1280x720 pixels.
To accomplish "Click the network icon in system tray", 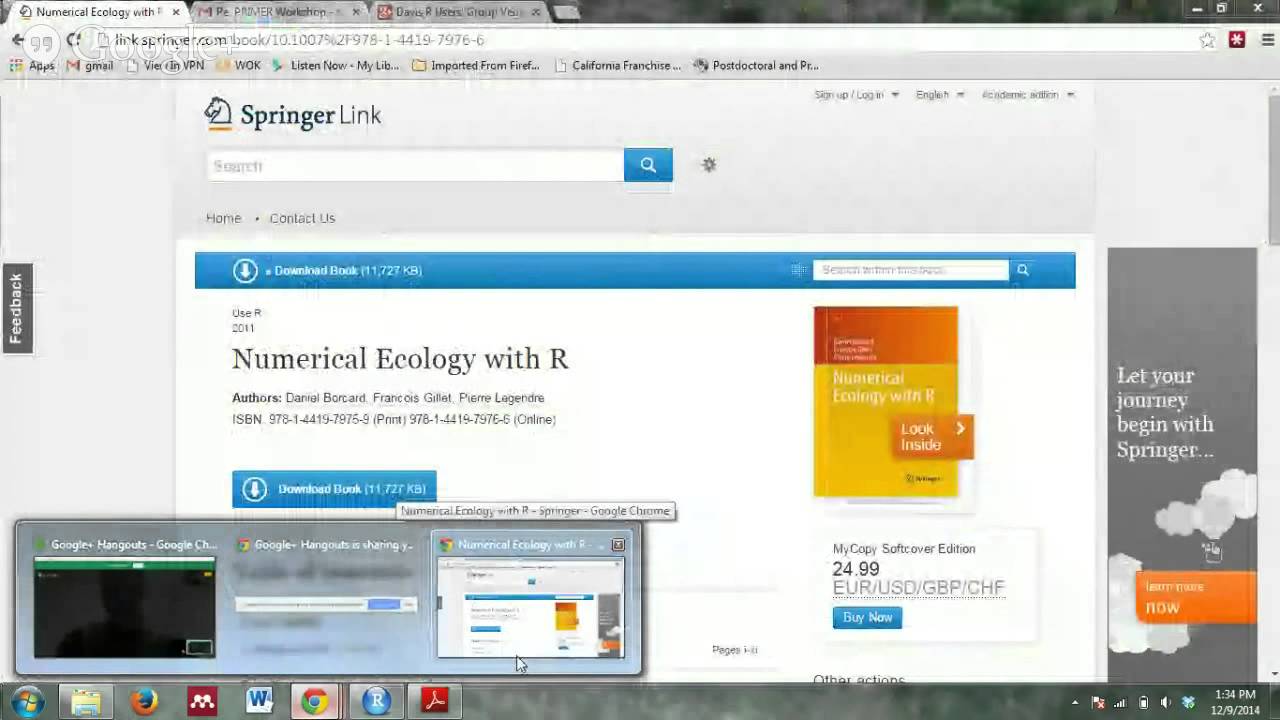I will point(1121,702).
